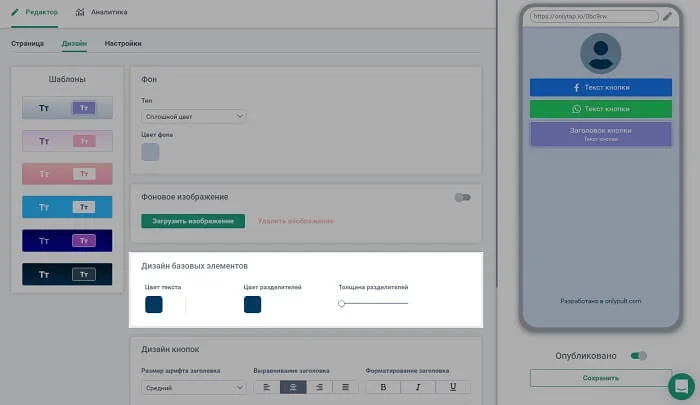Screen dimensions: 700x405
Task: Click the Загрузить изображение button
Action: click(193, 220)
